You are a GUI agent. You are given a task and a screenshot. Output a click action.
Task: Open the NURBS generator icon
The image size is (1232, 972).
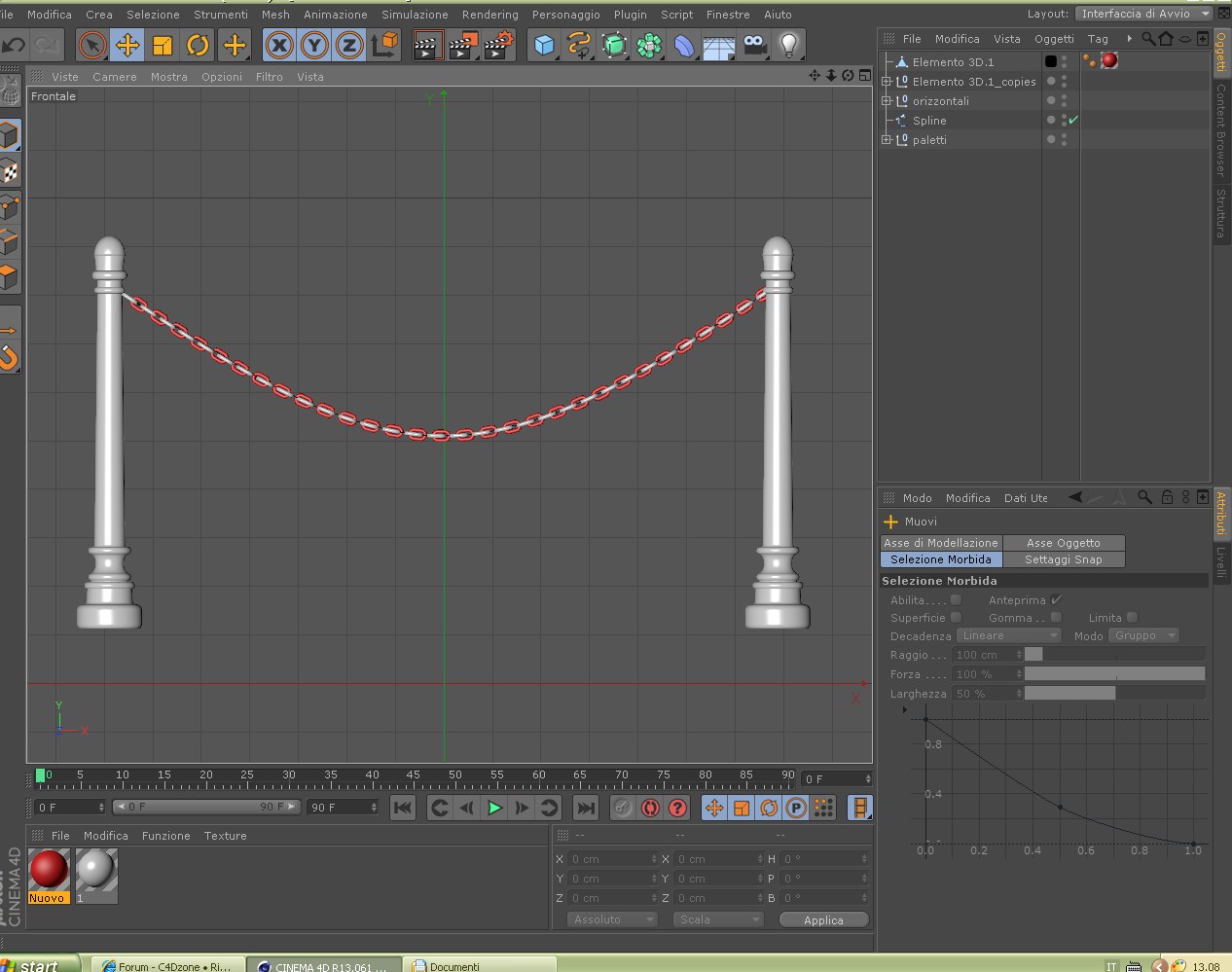[x=614, y=45]
